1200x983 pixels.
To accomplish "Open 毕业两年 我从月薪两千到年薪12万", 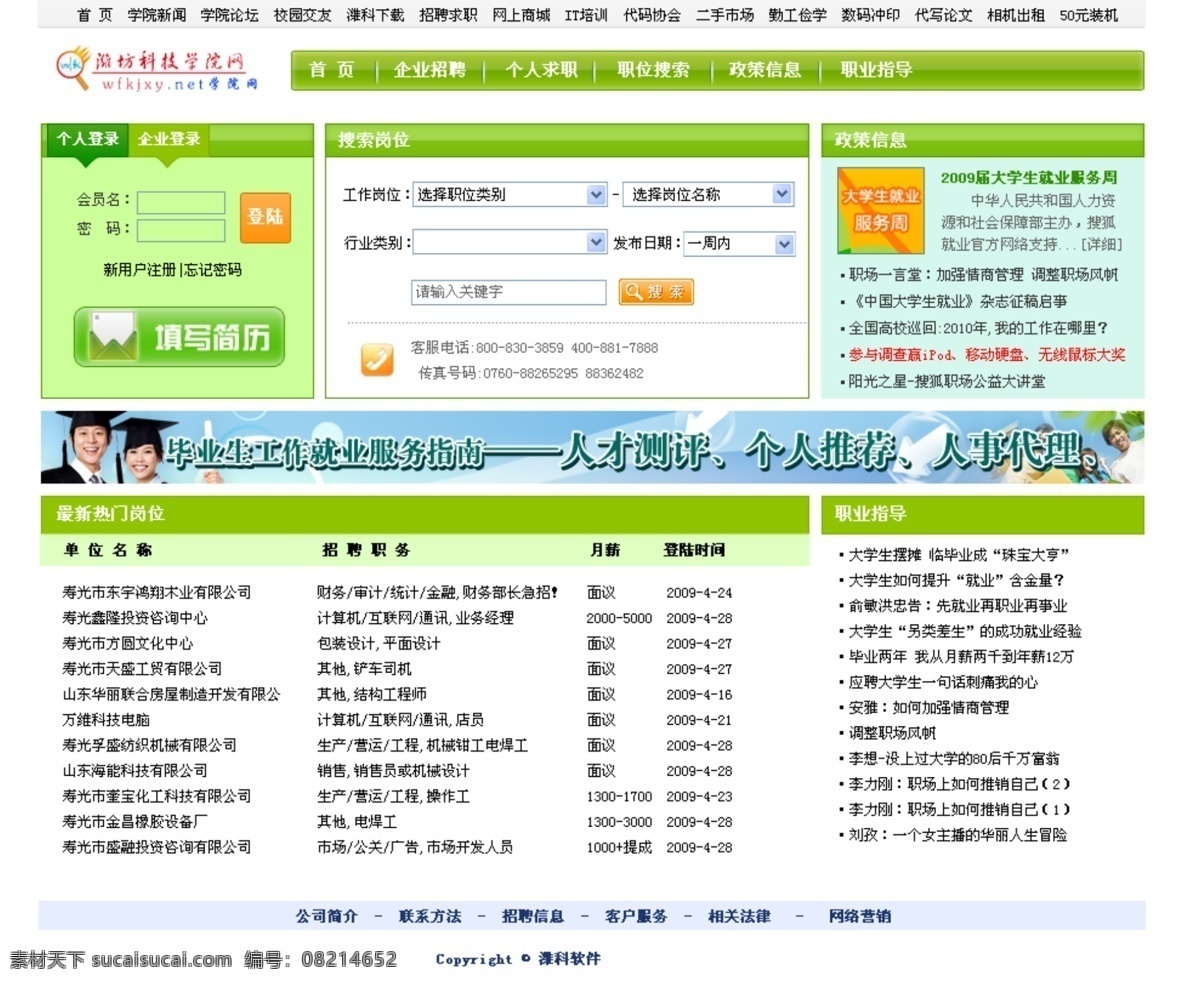I will pyautogui.click(x=961, y=657).
